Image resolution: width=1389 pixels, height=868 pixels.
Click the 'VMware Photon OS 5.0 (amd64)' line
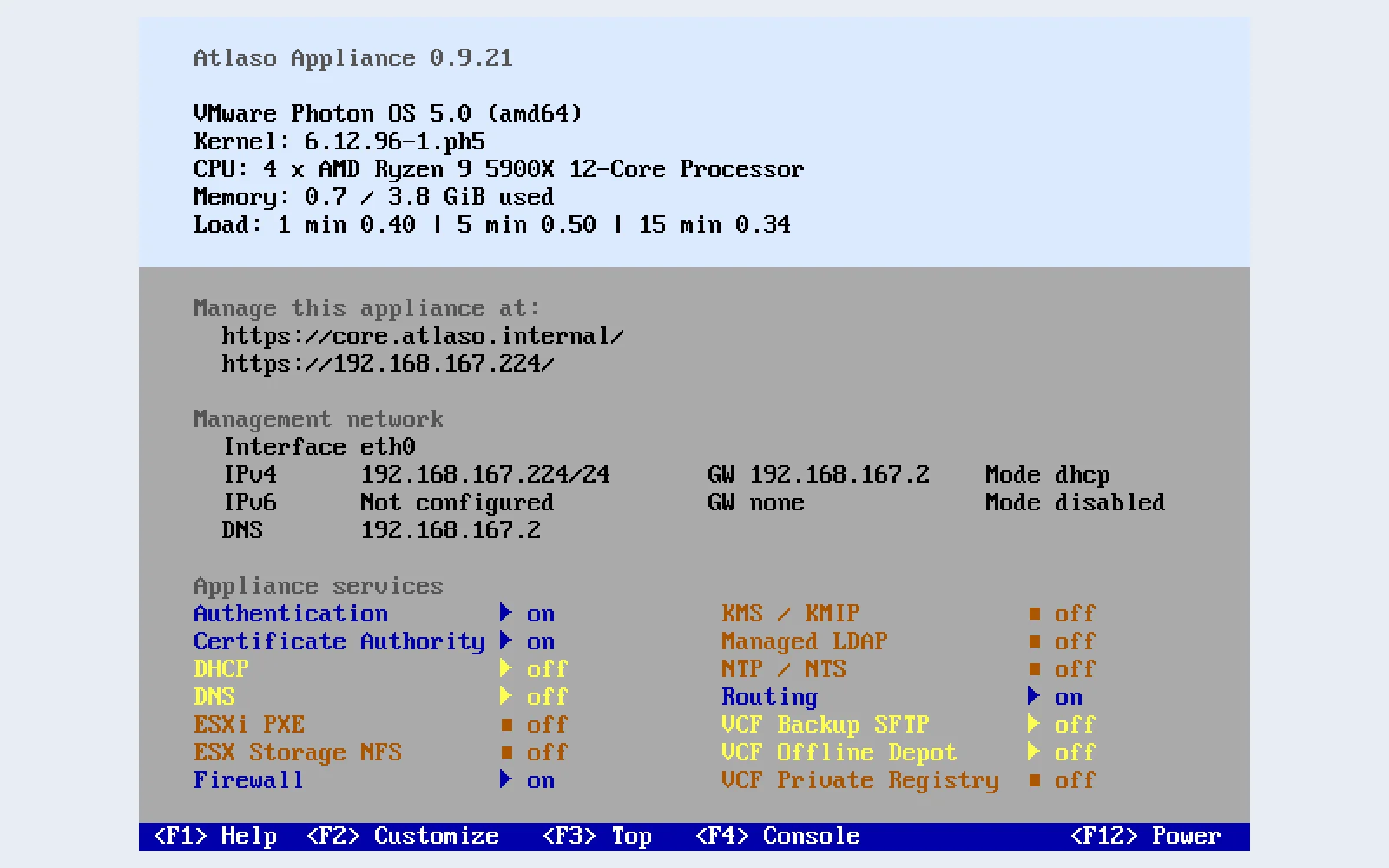coord(388,114)
